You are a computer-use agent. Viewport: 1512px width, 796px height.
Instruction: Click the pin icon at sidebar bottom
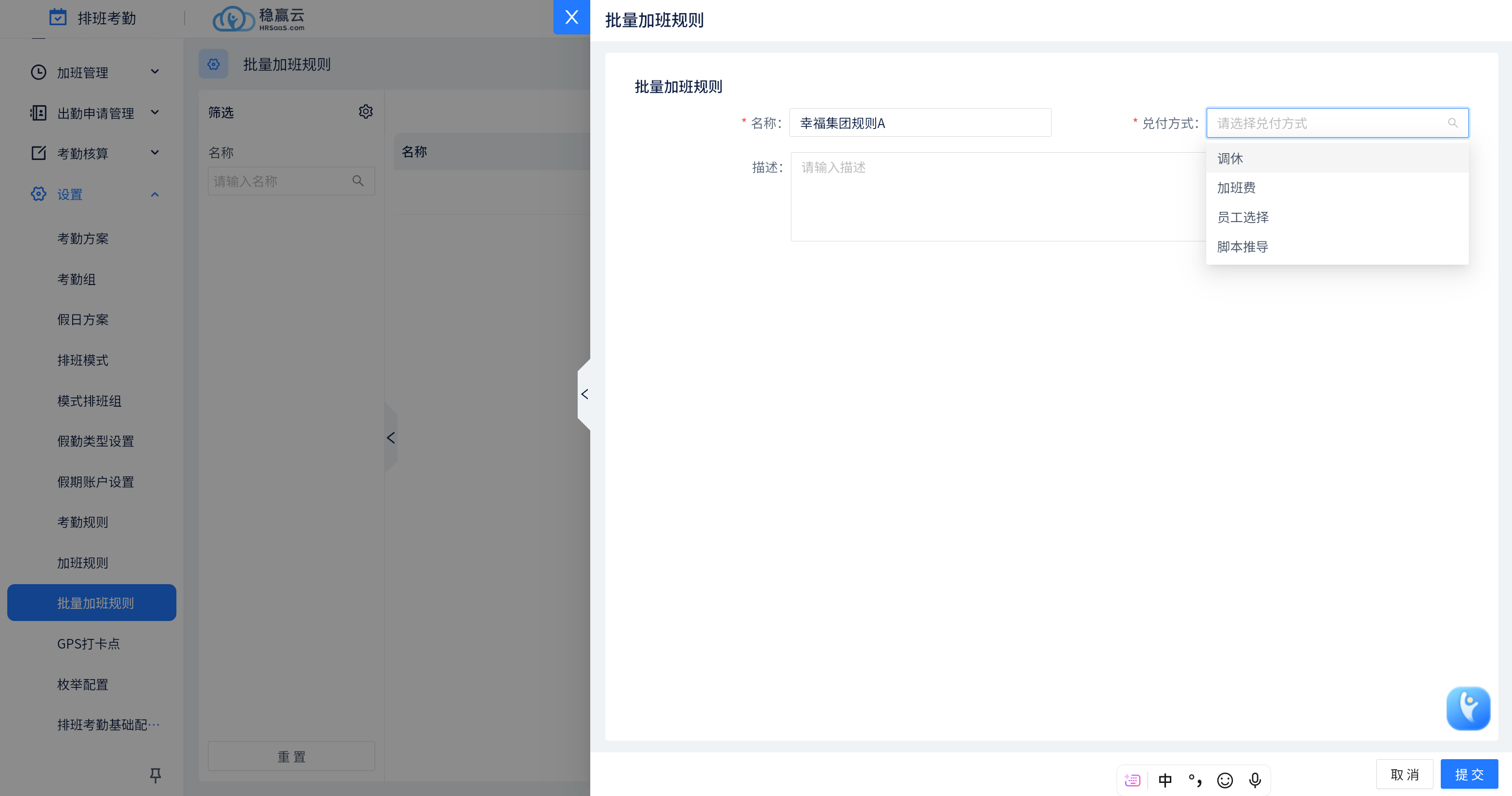click(155, 775)
